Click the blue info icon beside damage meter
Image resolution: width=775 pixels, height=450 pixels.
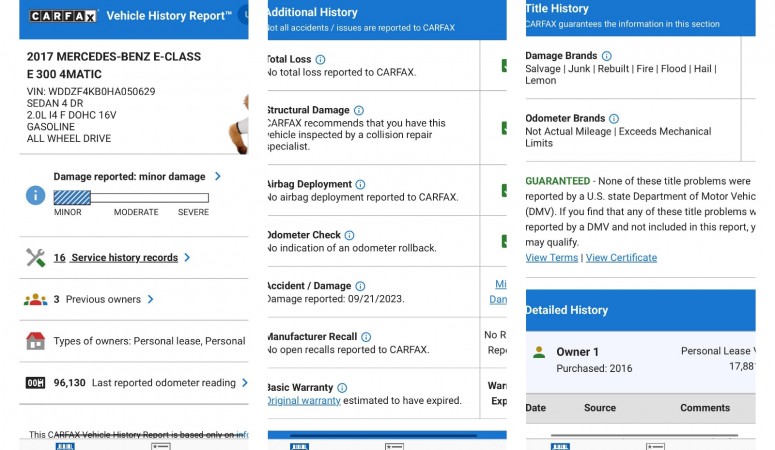coord(36,195)
